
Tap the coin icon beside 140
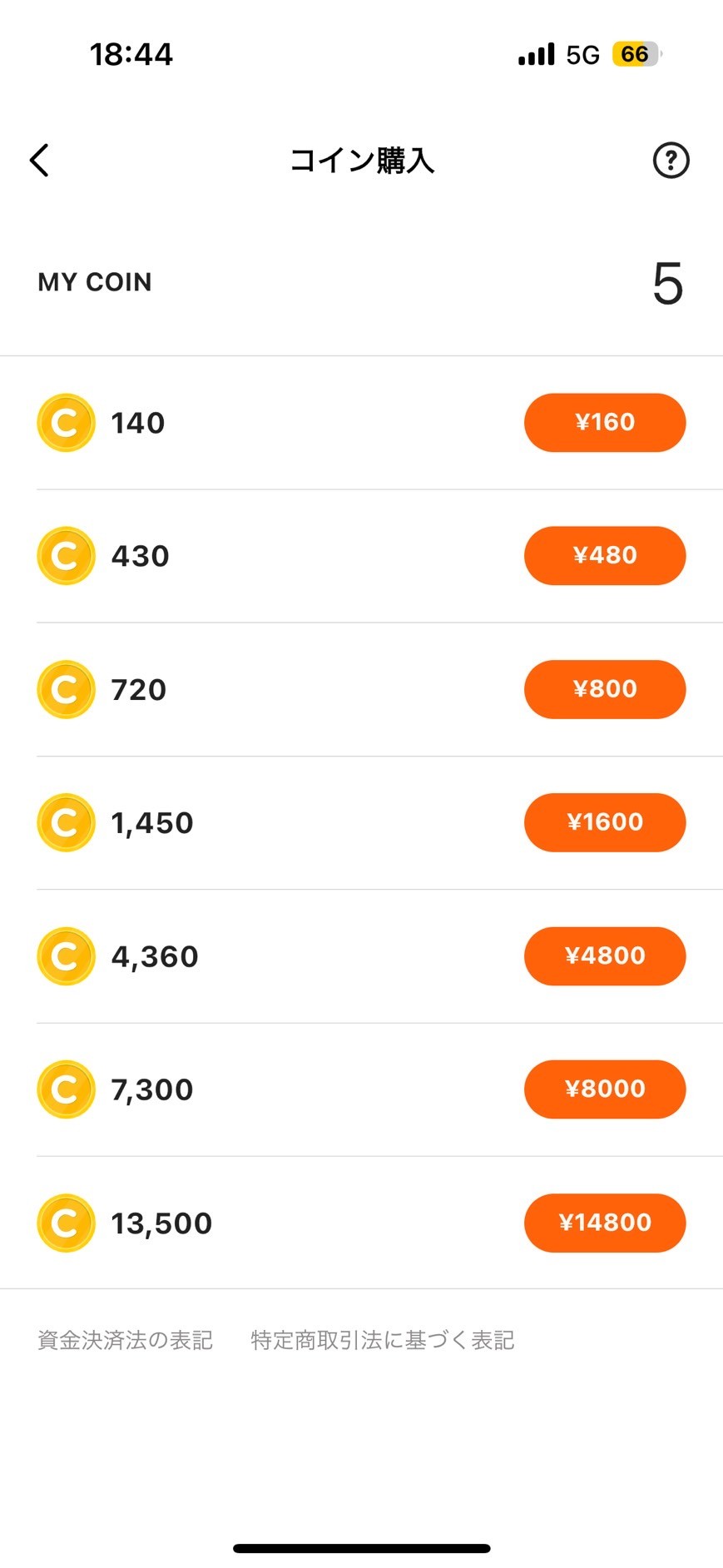tap(66, 423)
